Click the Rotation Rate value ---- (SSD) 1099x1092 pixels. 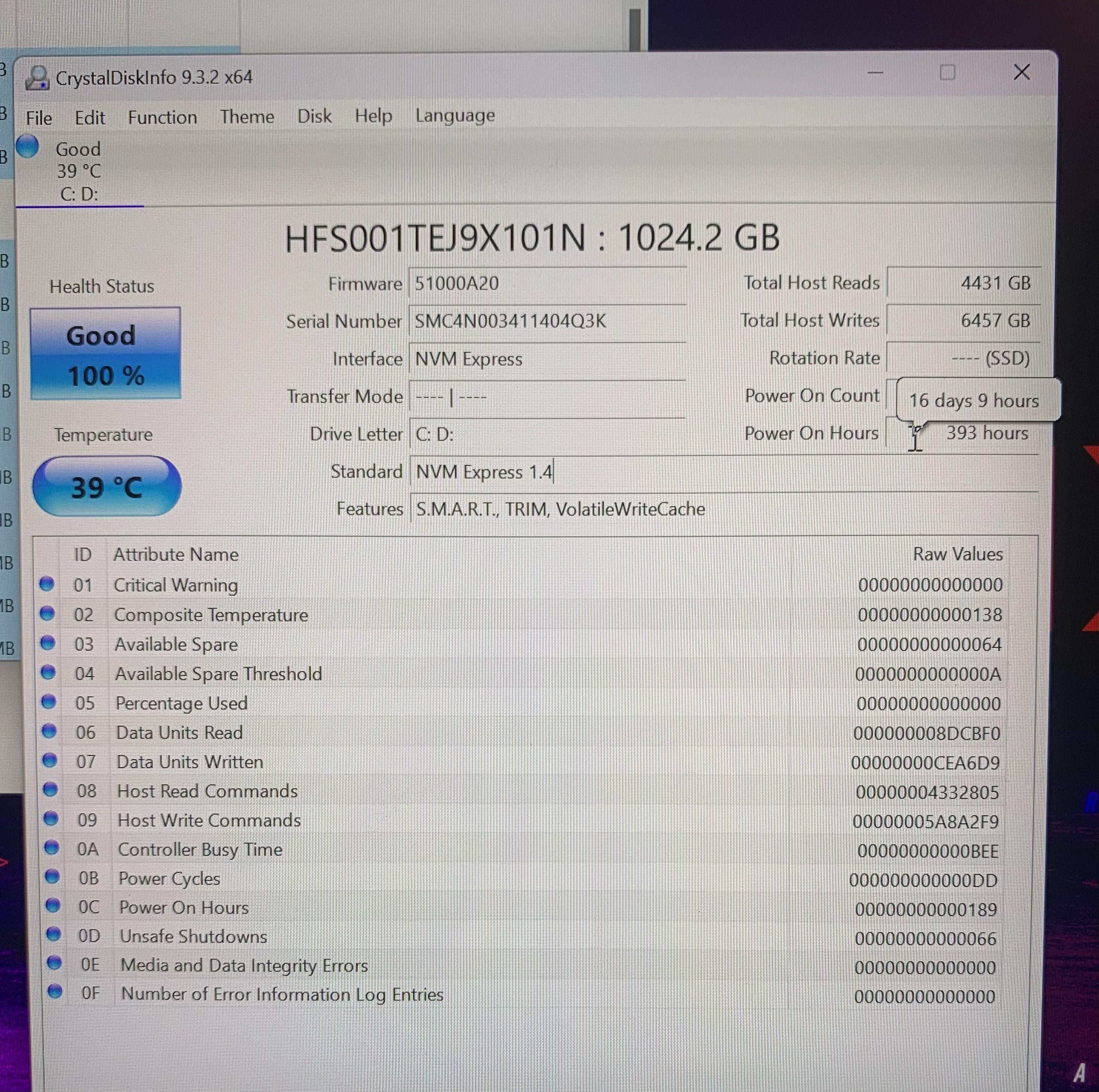point(964,358)
